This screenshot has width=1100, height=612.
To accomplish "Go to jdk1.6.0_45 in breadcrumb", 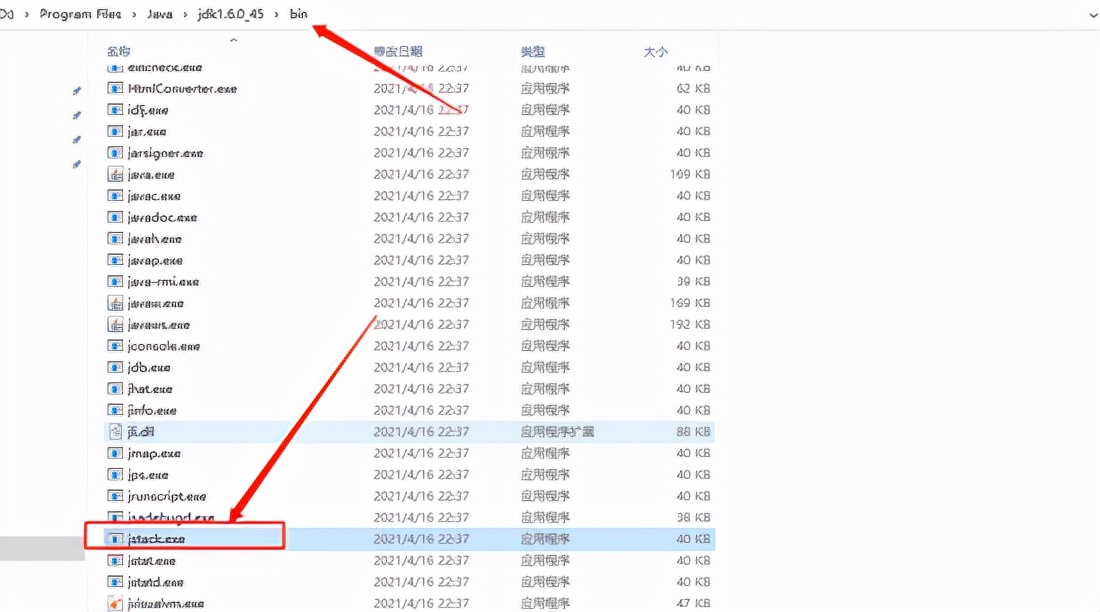I will (231, 14).
